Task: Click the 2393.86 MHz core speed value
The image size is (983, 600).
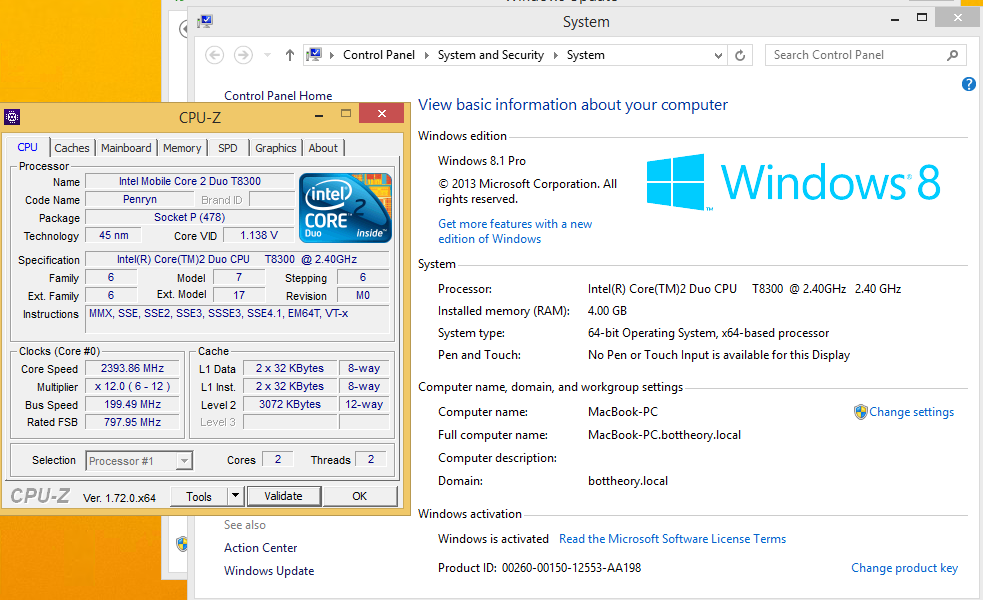Action: coord(132,368)
